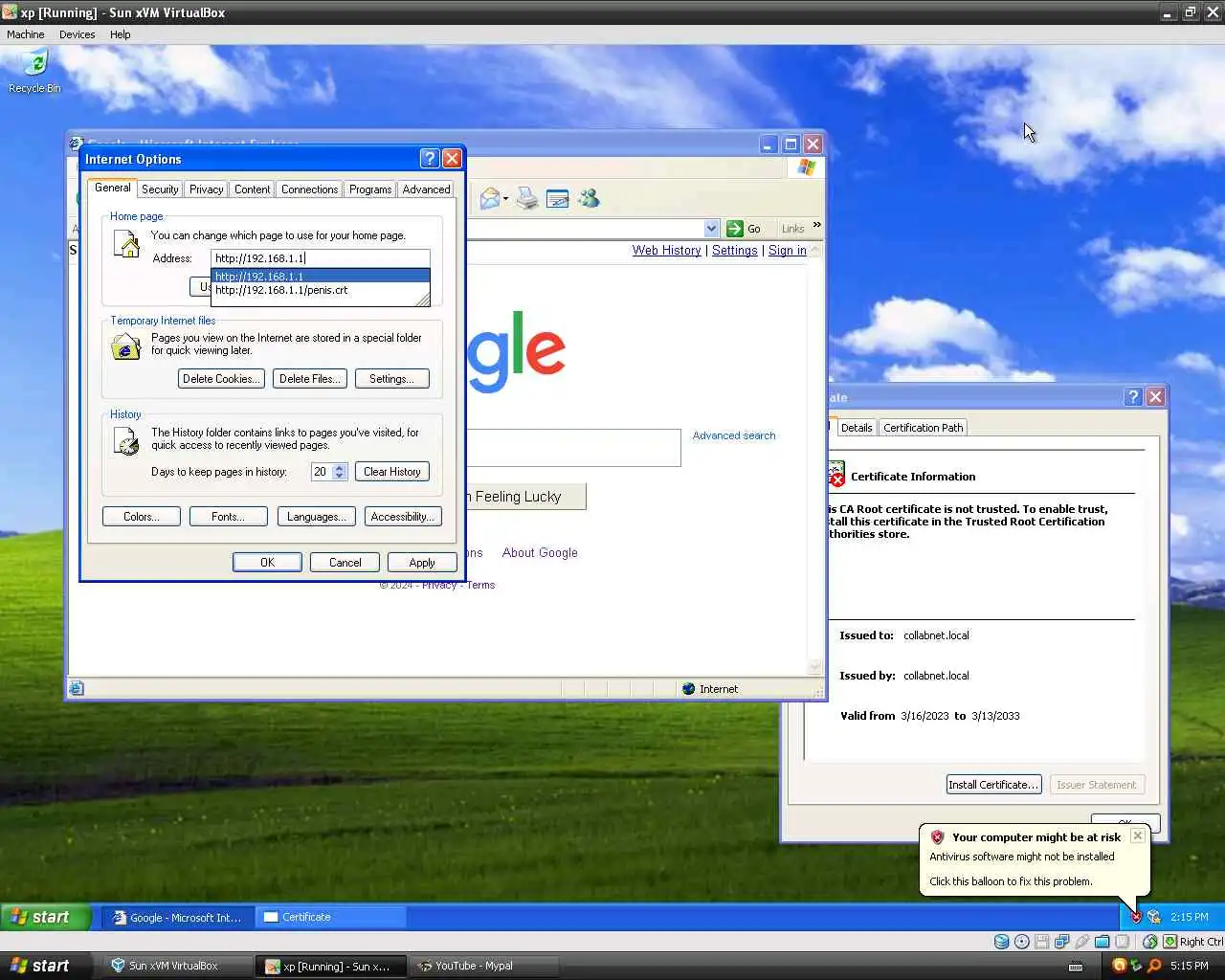Screen dimensions: 1225x980
Task: Click the orange swirl host tray icon
Action: coord(1119,966)
